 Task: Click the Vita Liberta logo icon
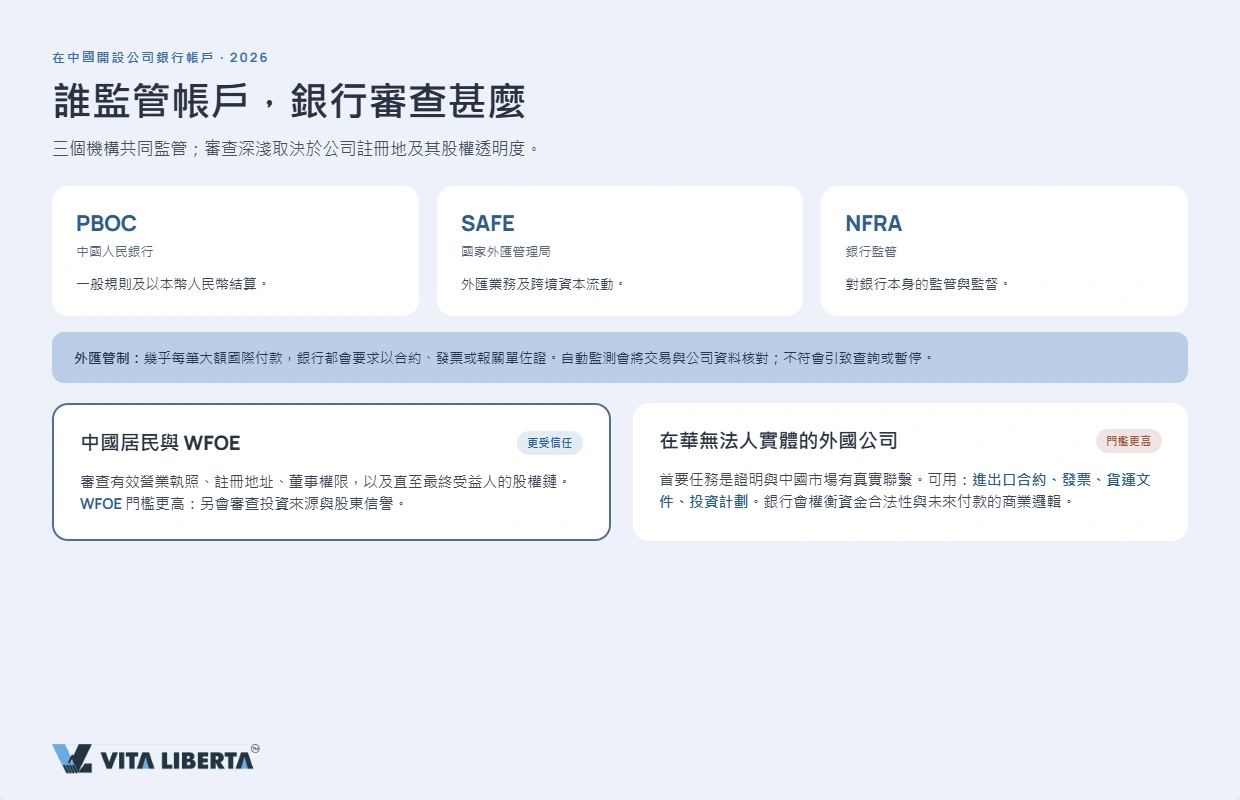(x=72, y=758)
